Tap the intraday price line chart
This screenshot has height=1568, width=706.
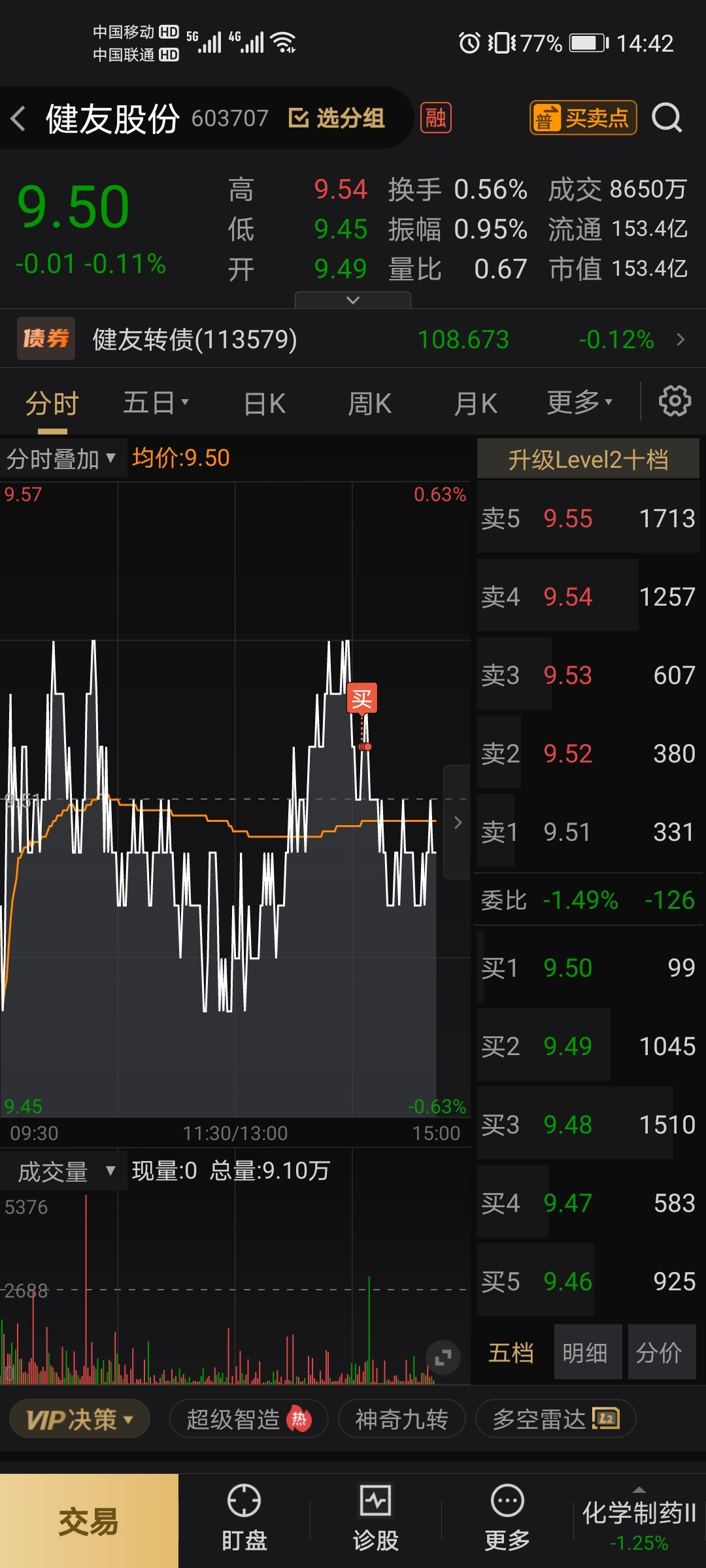(x=234, y=800)
